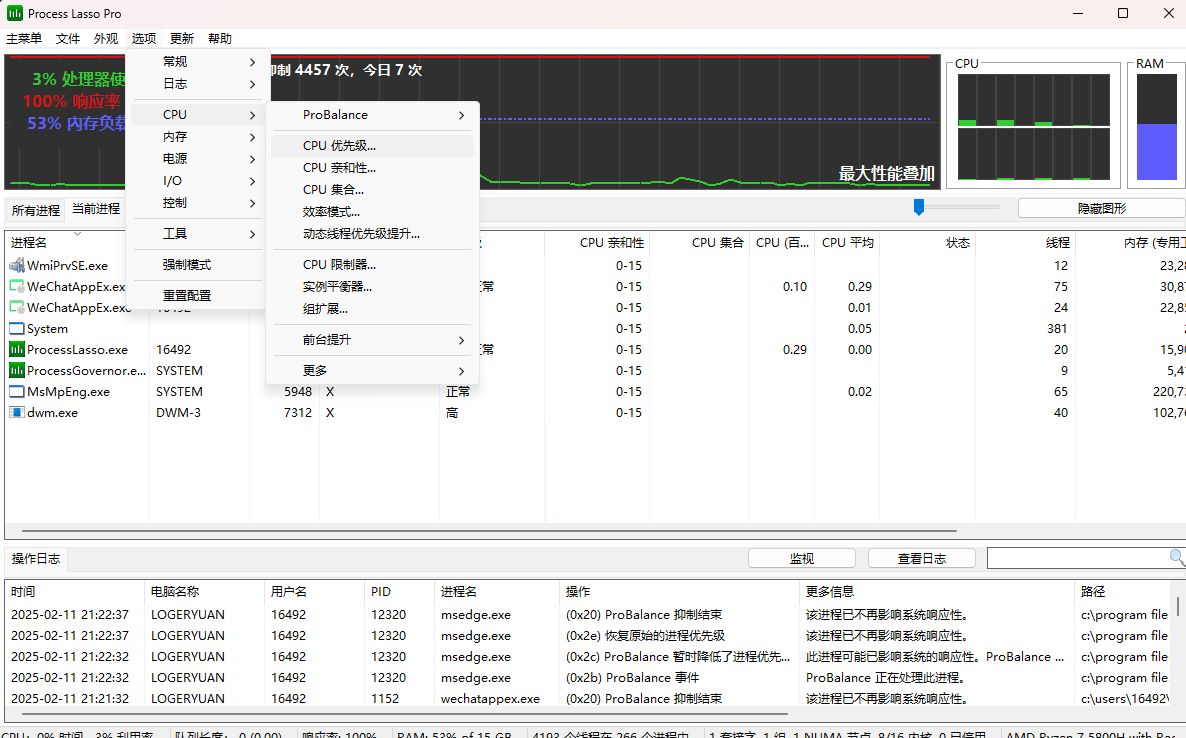Expand the 内存 submenu
The image size is (1186, 738).
tap(199, 137)
